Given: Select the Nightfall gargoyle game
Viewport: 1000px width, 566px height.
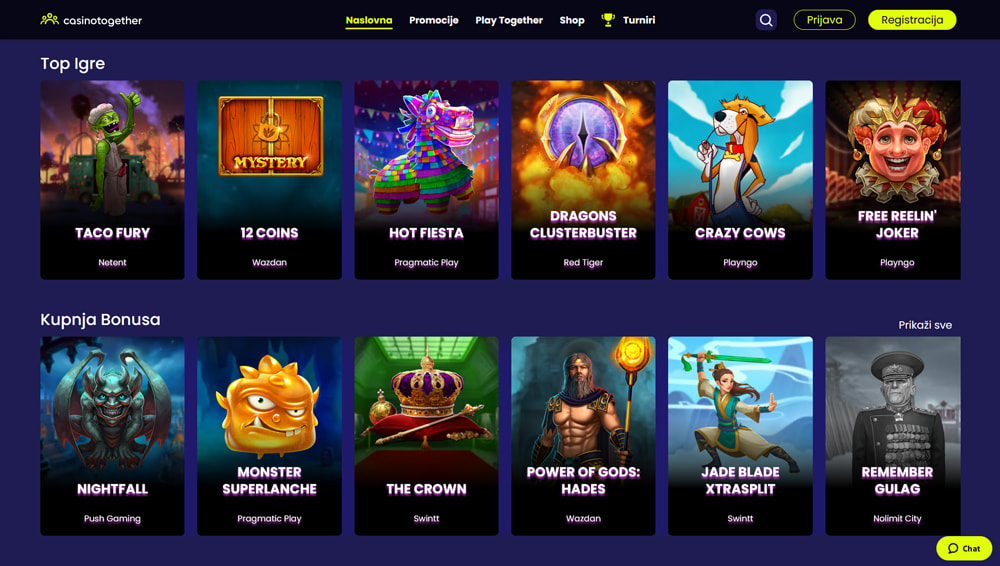Looking at the screenshot, I should [x=112, y=436].
